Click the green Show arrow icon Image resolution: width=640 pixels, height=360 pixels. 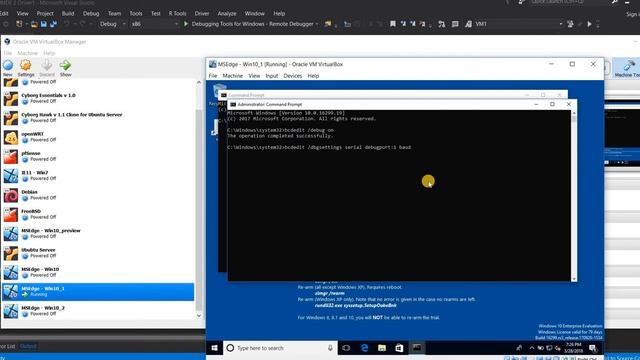click(65, 65)
